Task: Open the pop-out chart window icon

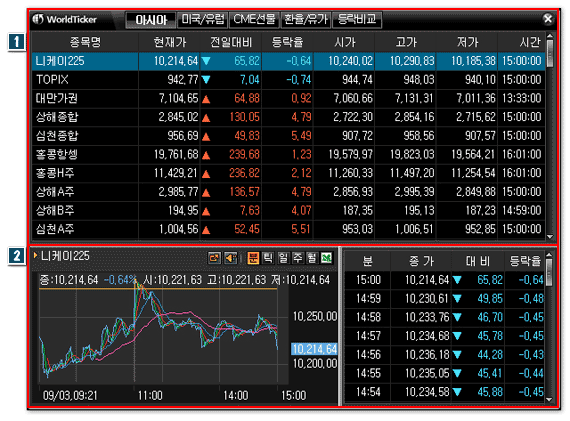Action: (x=214, y=258)
